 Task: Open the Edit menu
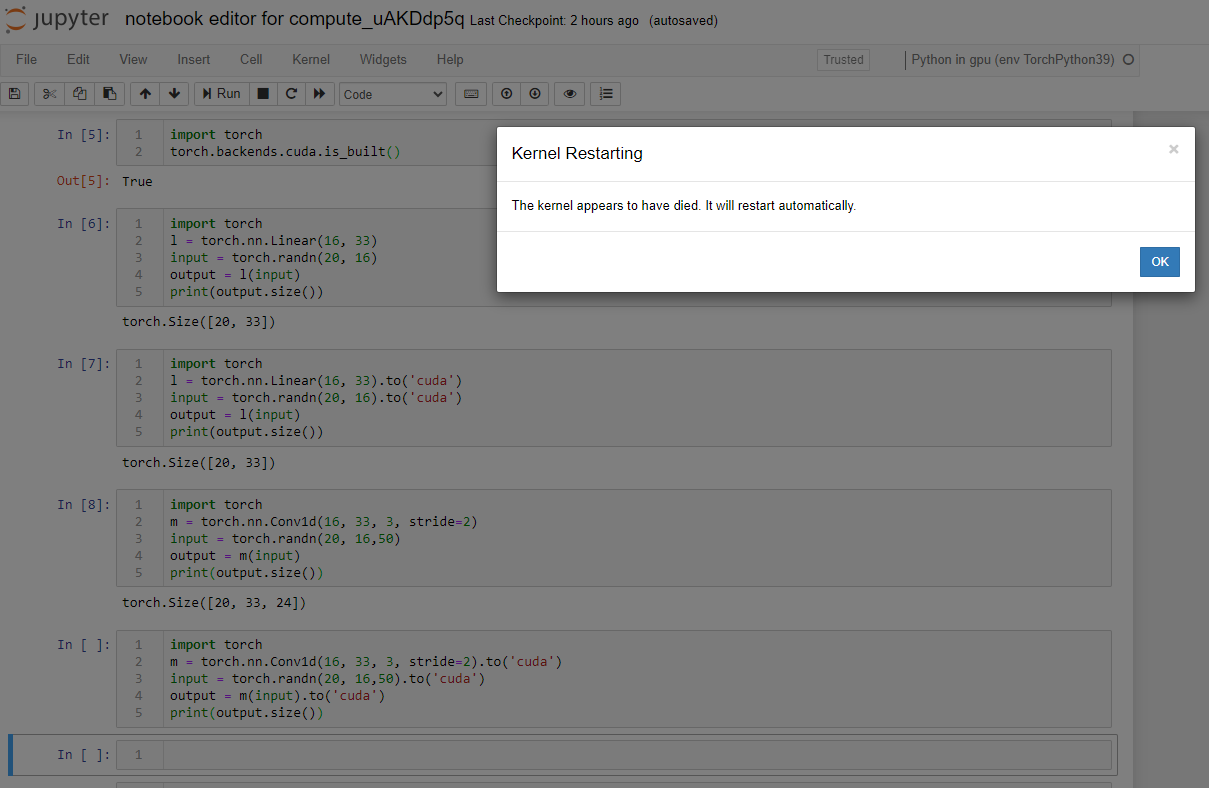point(78,60)
